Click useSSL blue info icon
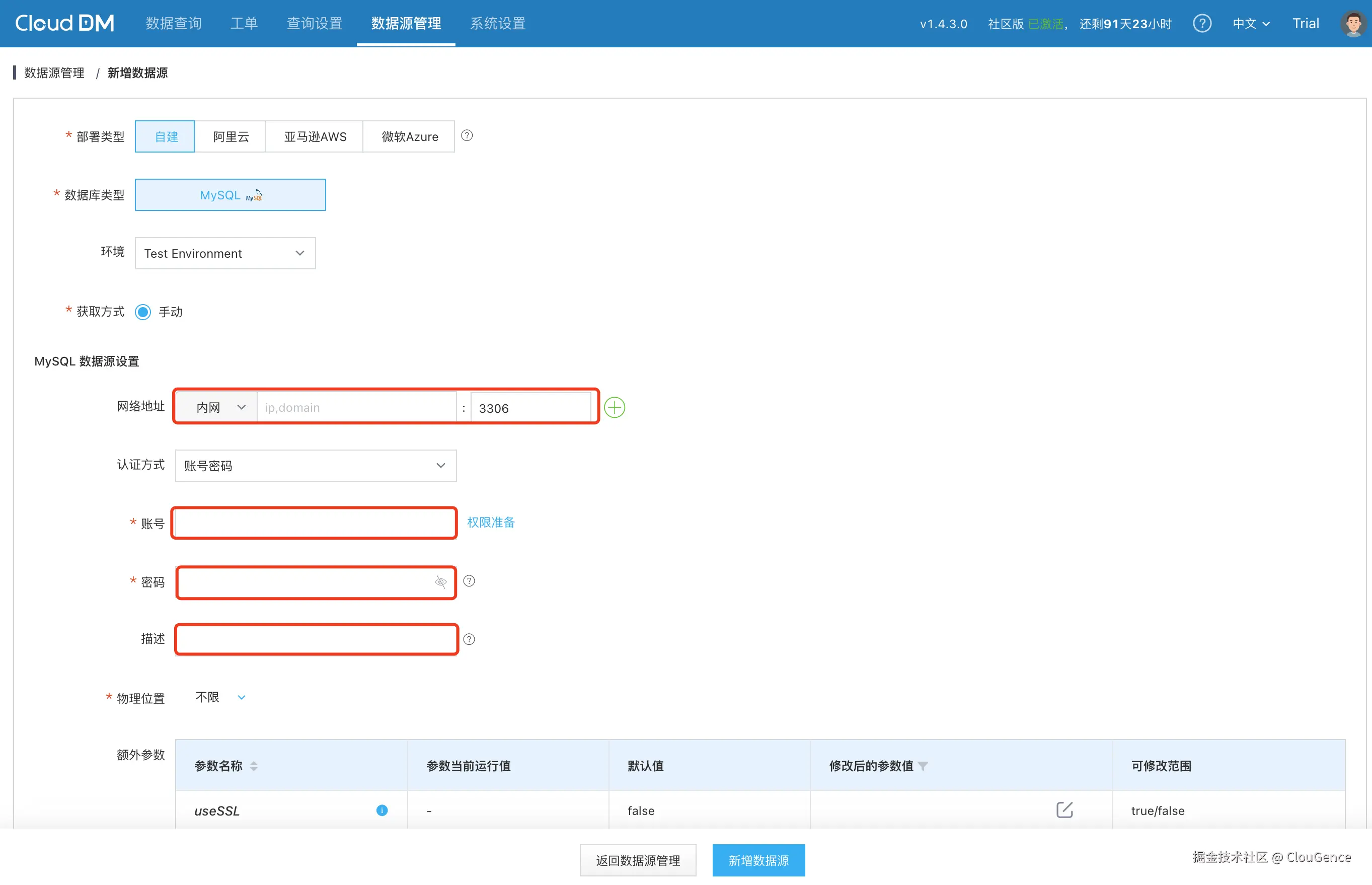Image resolution: width=1372 pixels, height=885 pixels. pos(382,810)
